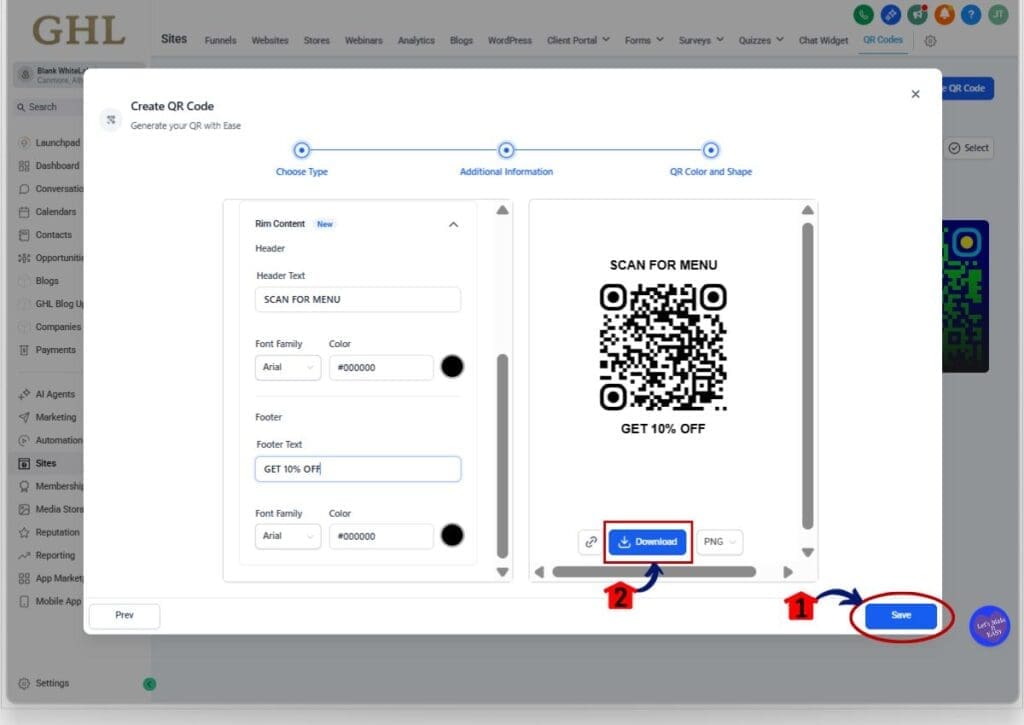
Task: Select the Additional Information step indicator
Action: [506, 150]
